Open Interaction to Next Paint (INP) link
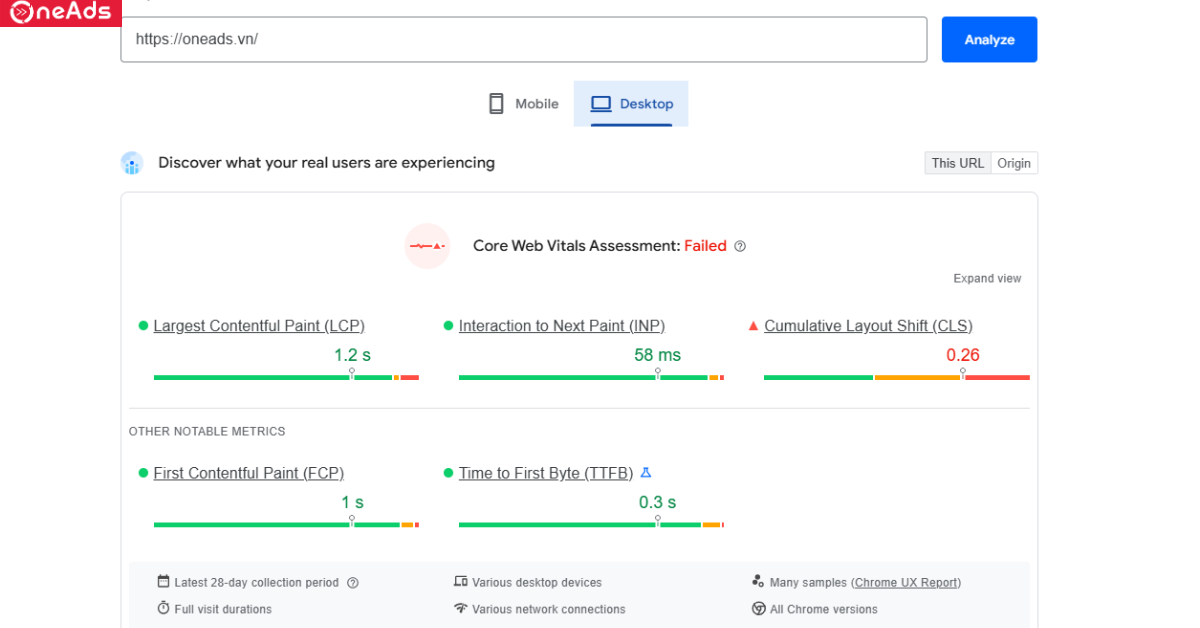The image size is (1200, 628). [561, 326]
